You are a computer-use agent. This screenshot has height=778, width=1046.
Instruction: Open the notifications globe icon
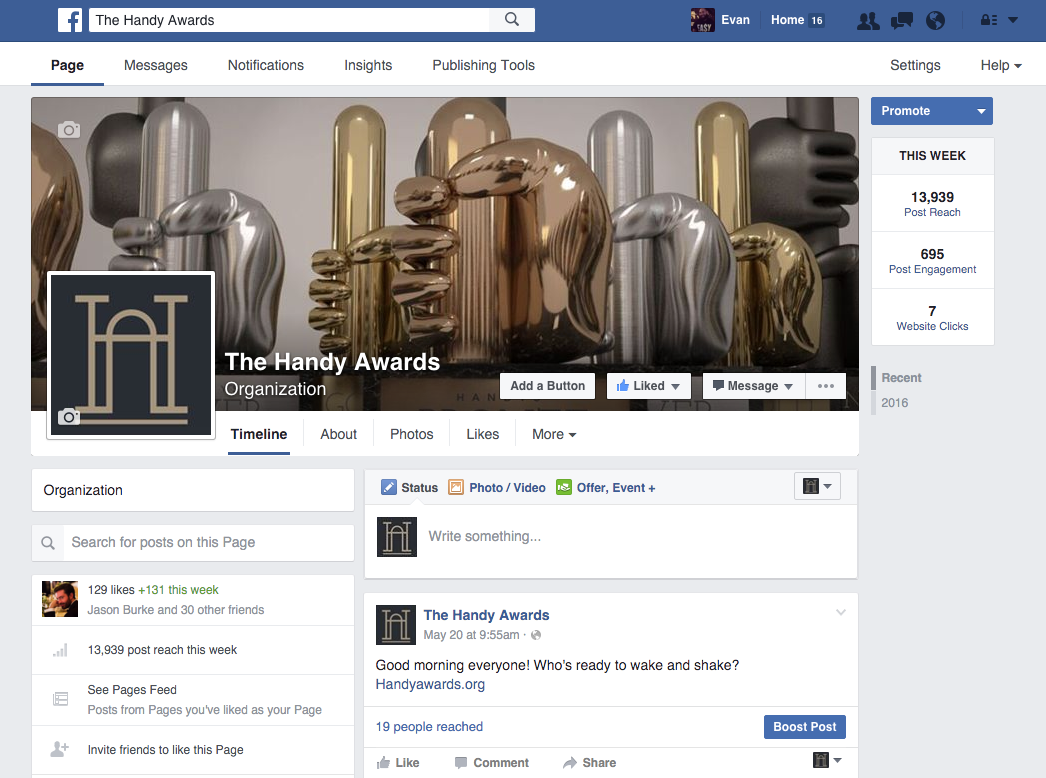pyautogui.click(x=935, y=21)
